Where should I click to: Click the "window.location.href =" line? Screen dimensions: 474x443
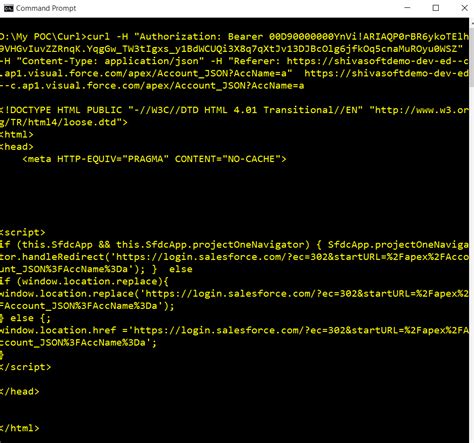pos(234,330)
